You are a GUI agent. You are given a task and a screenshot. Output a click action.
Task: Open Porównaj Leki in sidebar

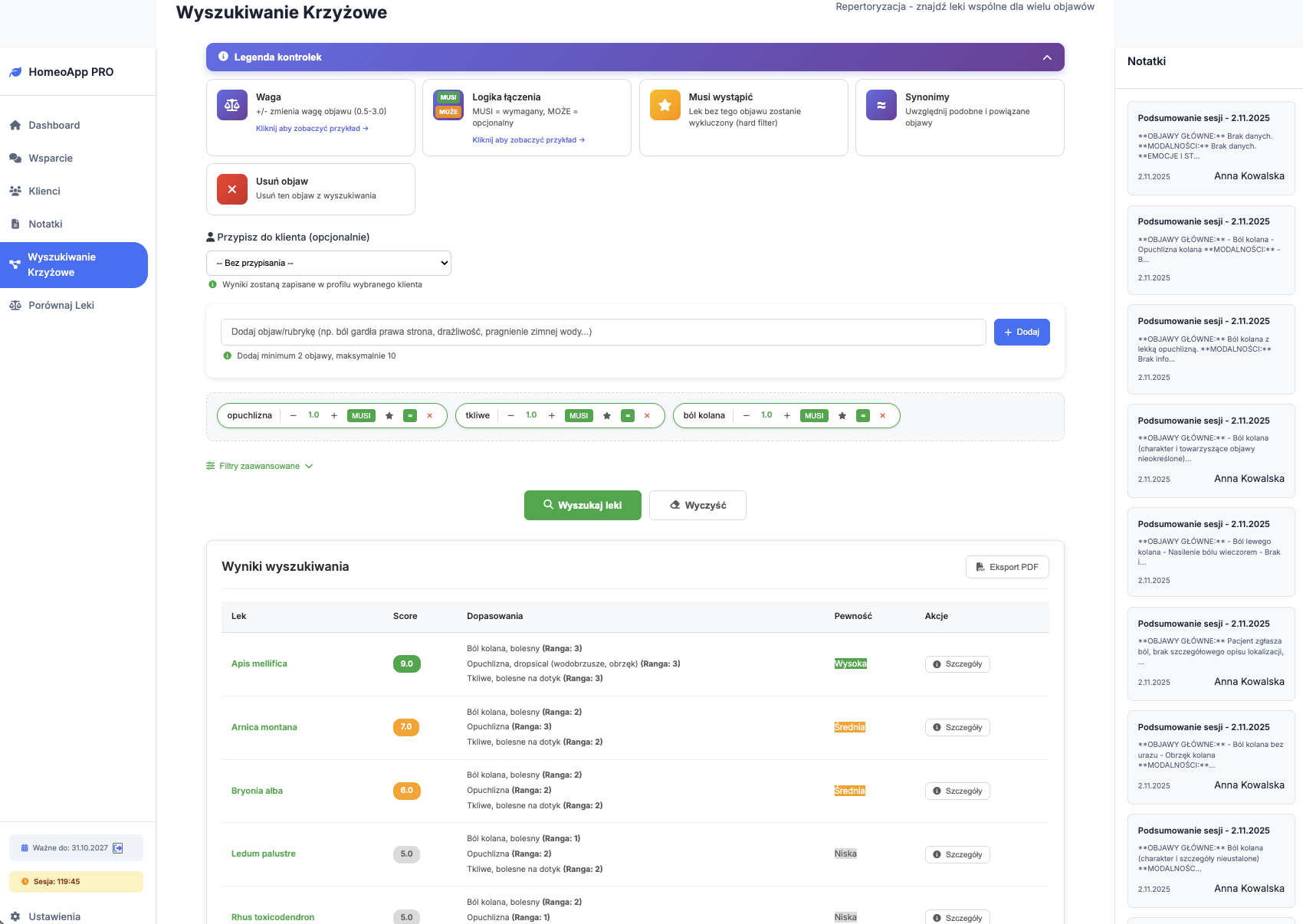[61, 305]
